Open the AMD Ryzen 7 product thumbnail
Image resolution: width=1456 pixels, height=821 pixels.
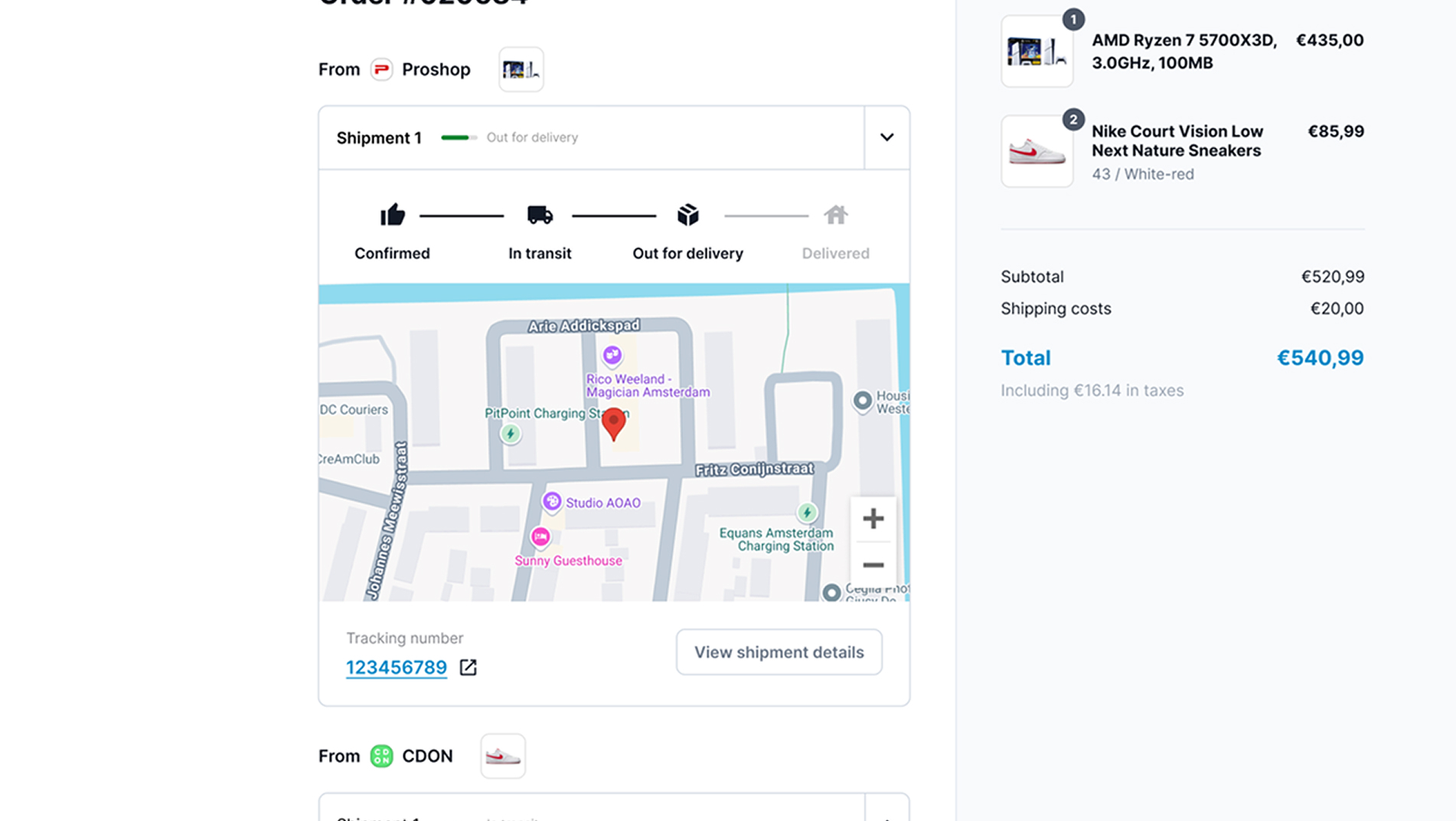click(1037, 51)
